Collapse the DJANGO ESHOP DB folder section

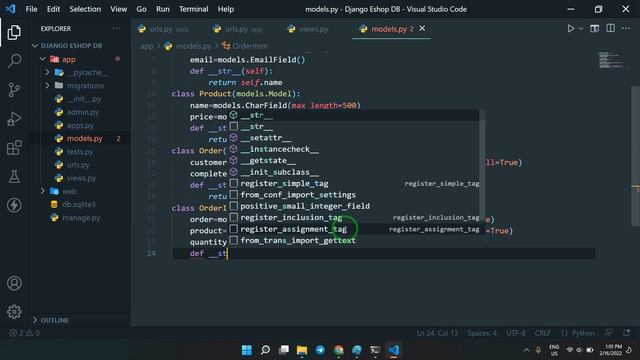(71, 46)
